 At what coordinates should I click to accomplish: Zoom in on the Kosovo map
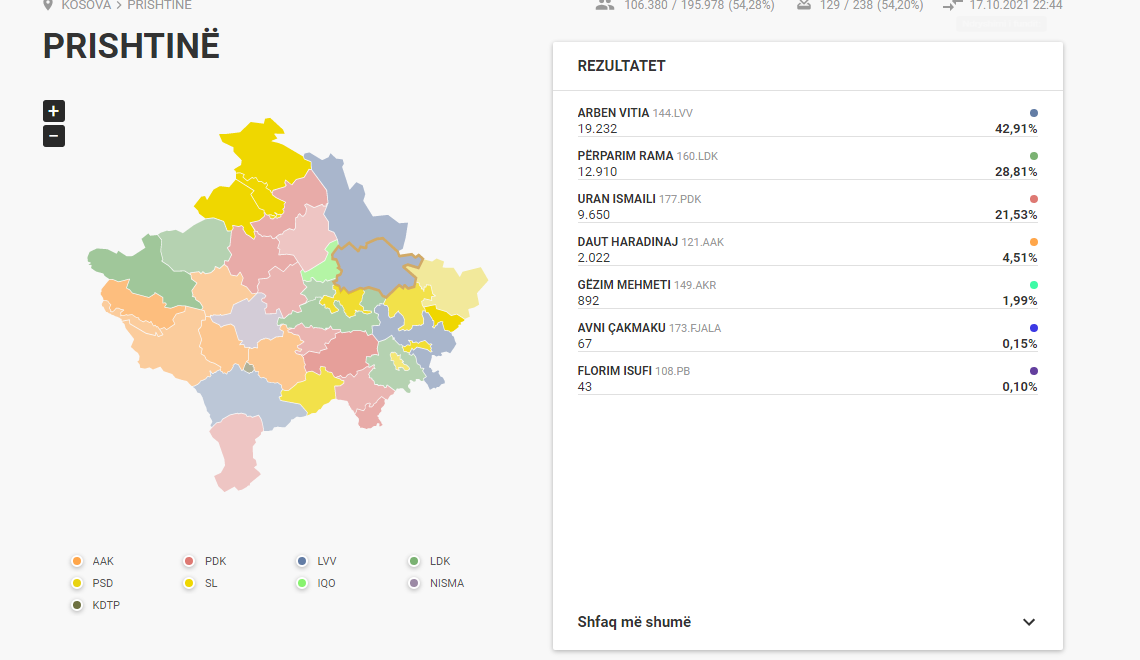(54, 111)
